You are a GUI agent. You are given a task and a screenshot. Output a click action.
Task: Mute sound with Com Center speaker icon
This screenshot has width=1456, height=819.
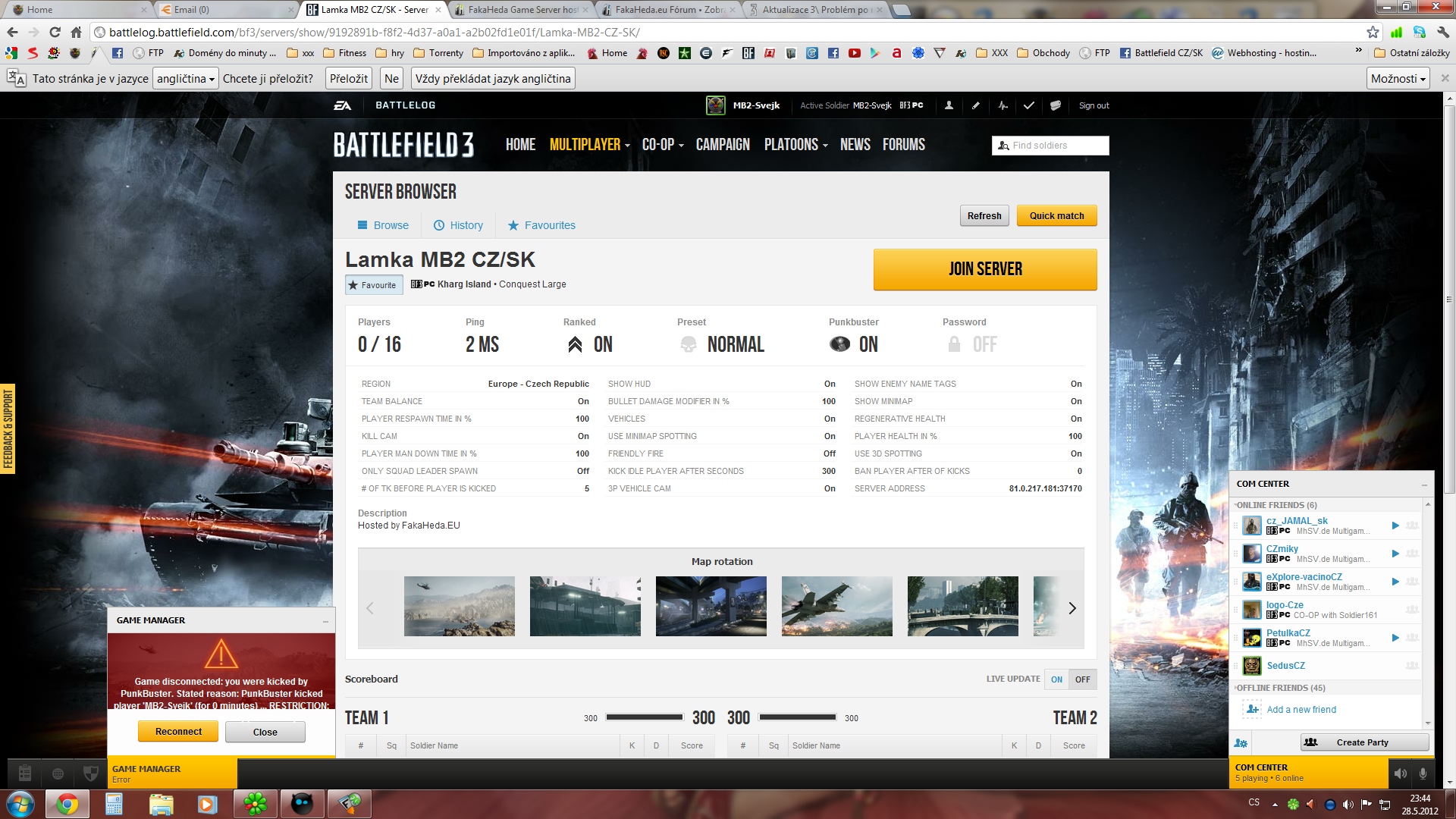(1400, 773)
